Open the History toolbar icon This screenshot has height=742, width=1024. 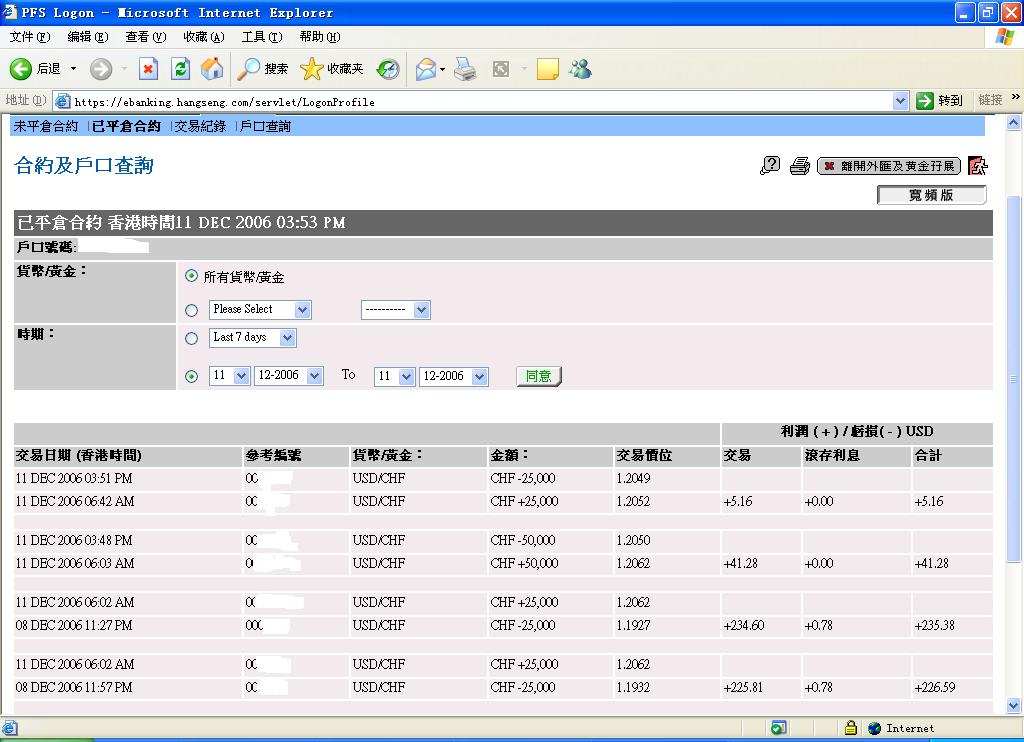click(388, 69)
